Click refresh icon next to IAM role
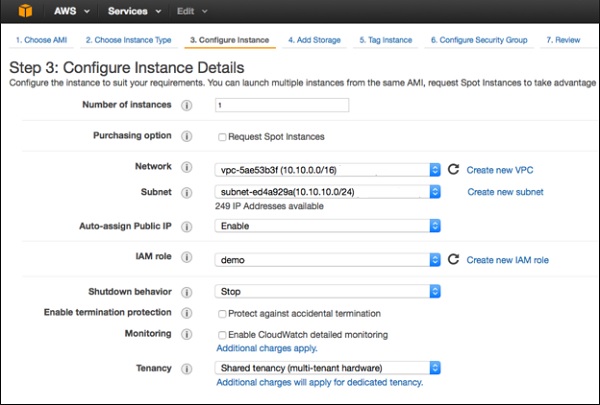Viewport: 600px width, 405px height. pyautogui.click(x=453, y=260)
